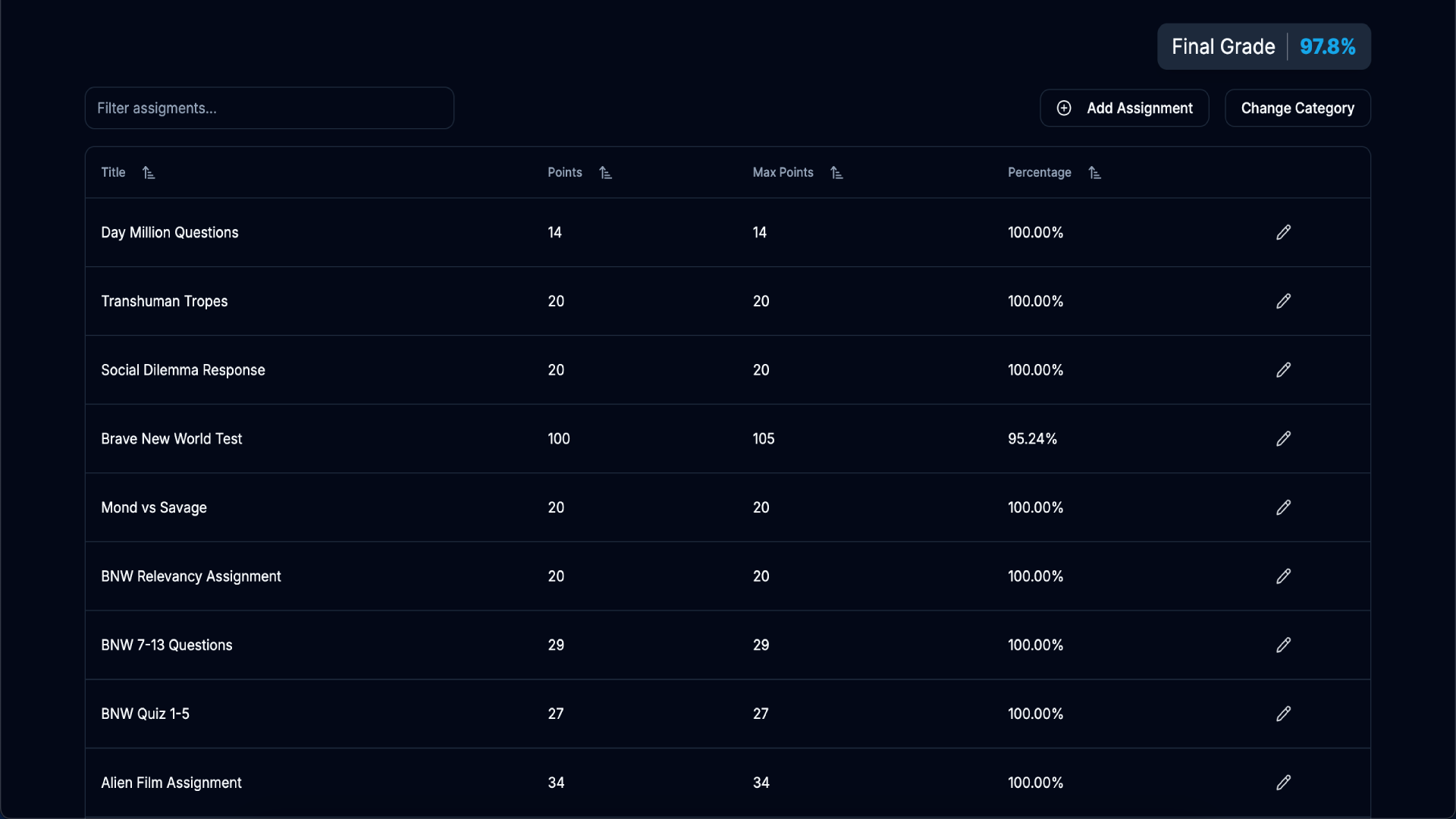Viewport: 1456px width, 819px height.
Task: Click pencil icon for Mond vs Savage
Action: (1283, 507)
